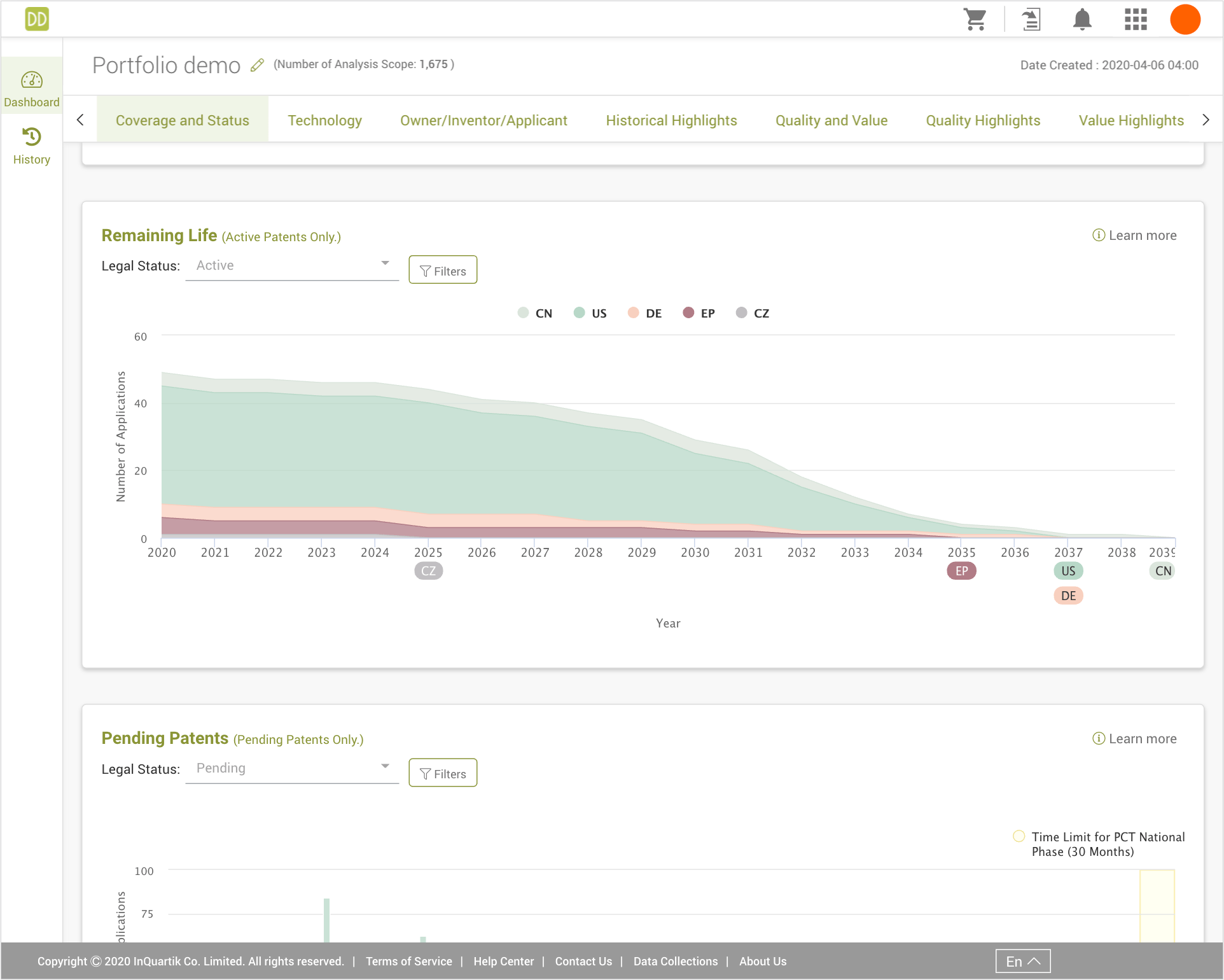Switch to the Technology tab
1224x980 pixels.
click(x=324, y=120)
